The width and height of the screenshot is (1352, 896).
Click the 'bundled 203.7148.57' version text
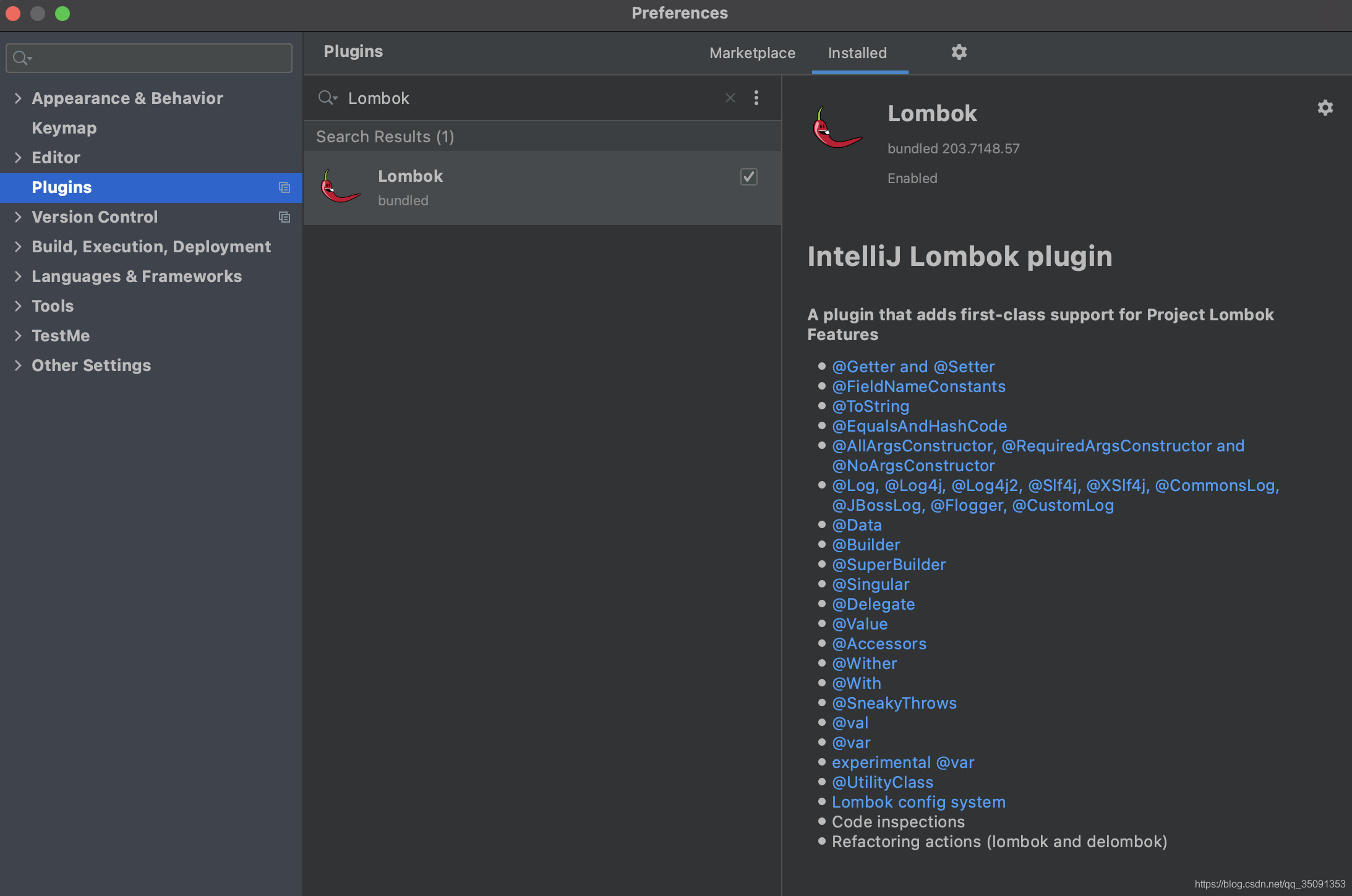pyautogui.click(x=953, y=148)
